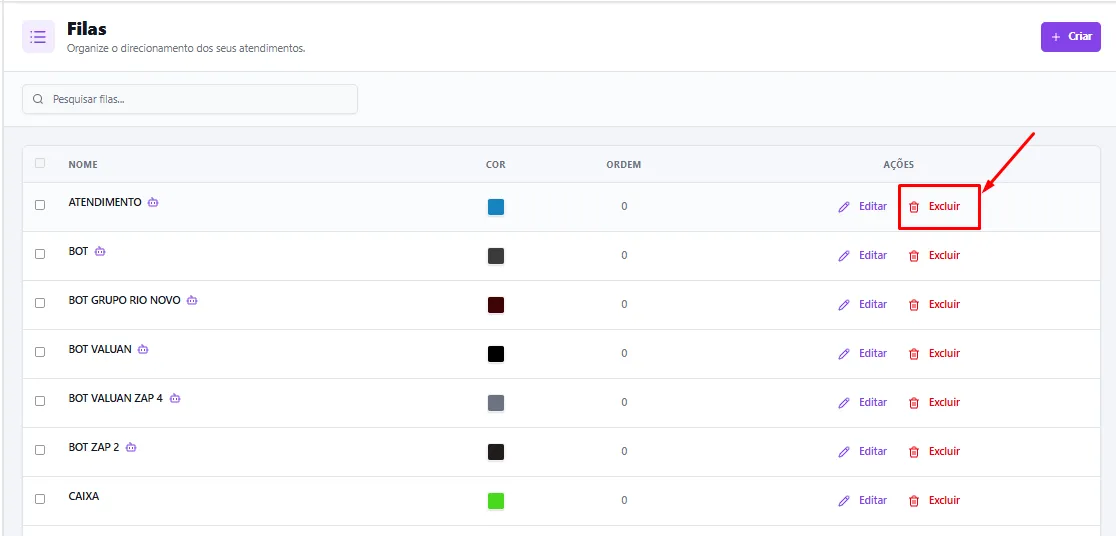Click the trash icon in BOT row
Viewport: 1116px width, 536px height.
914,256
